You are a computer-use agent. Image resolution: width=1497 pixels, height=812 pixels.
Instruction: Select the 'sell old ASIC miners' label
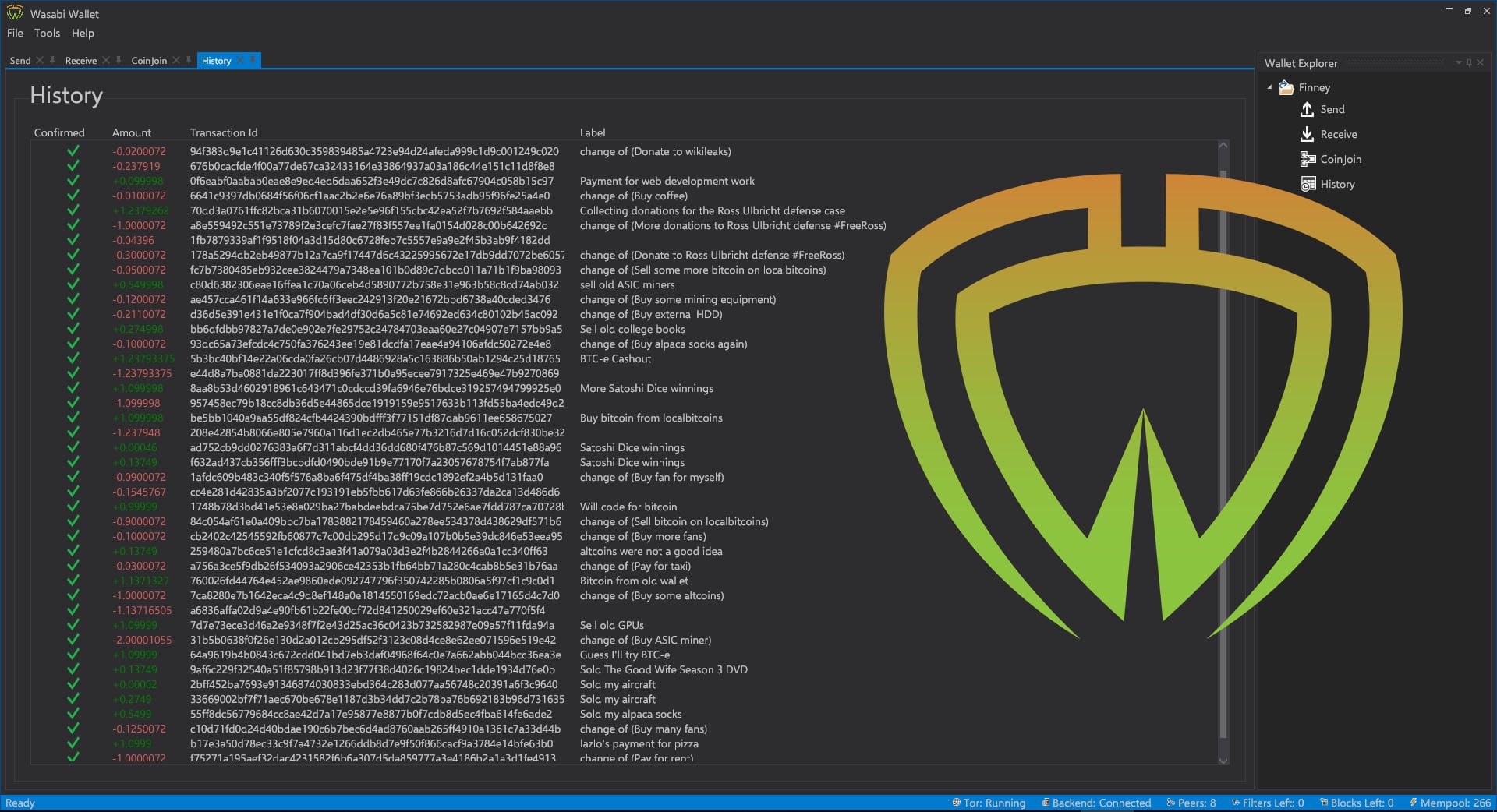click(x=628, y=284)
